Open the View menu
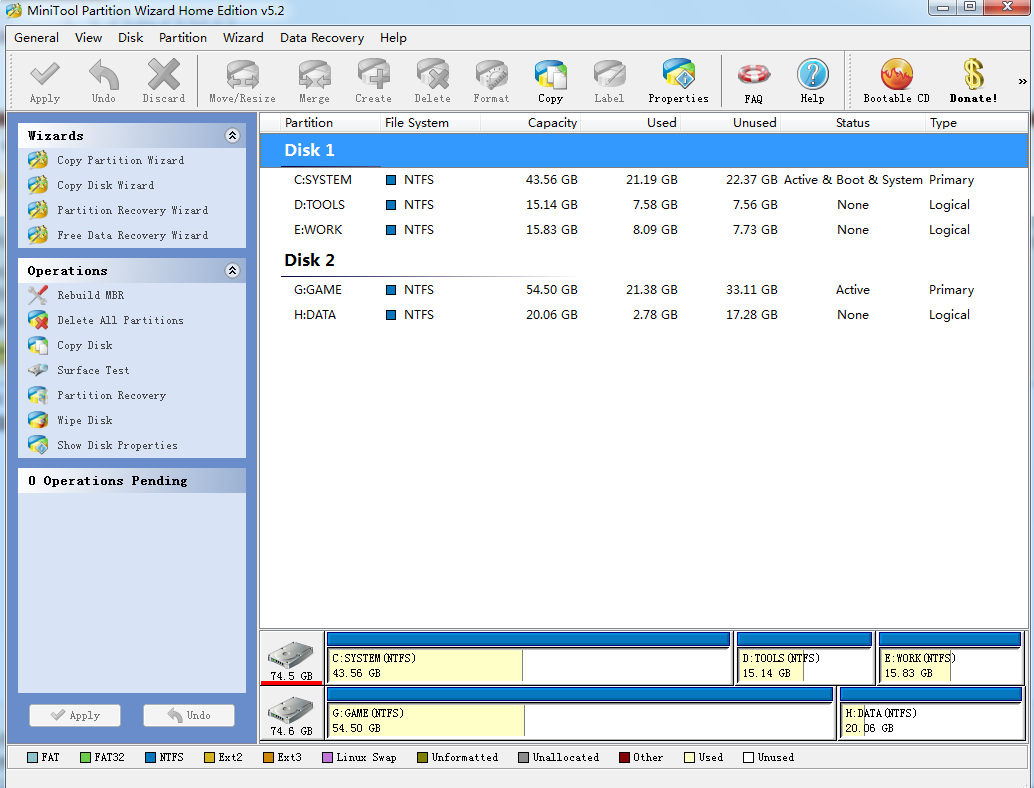This screenshot has height=788, width=1034. coord(88,38)
